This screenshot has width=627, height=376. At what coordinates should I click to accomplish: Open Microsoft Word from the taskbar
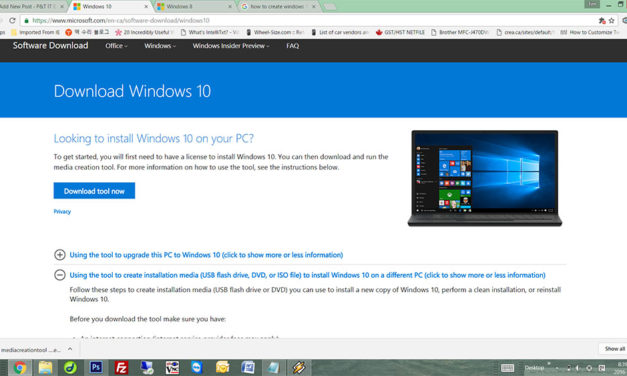click(248, 367)
